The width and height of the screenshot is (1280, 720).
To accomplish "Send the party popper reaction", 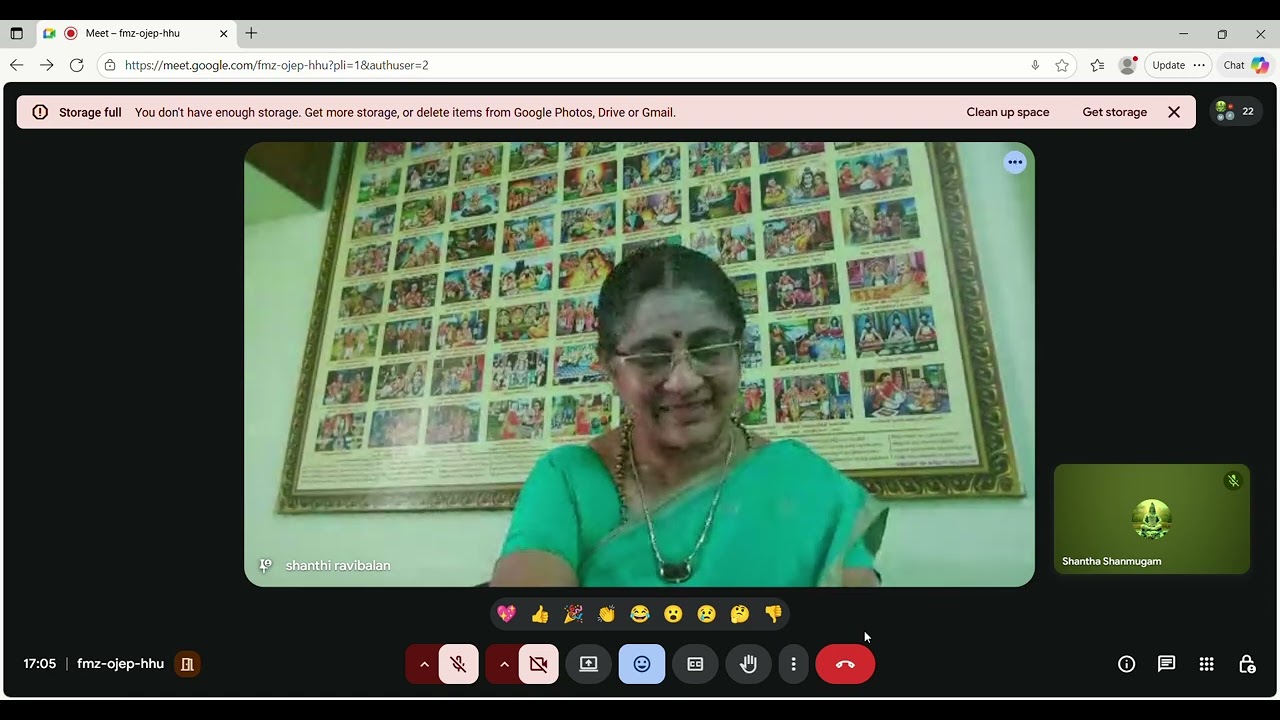I will point(573,614).
